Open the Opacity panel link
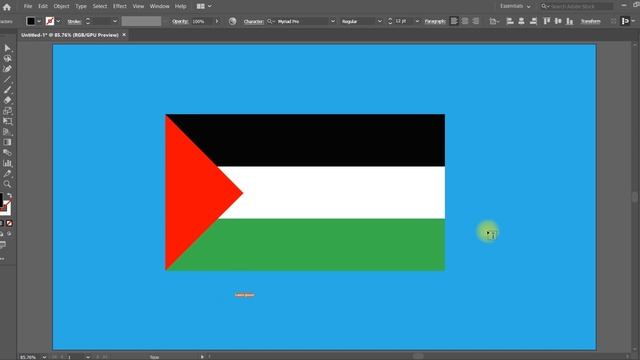The width and height of the screenshot is (640, 360). click(x=180, y=21)
